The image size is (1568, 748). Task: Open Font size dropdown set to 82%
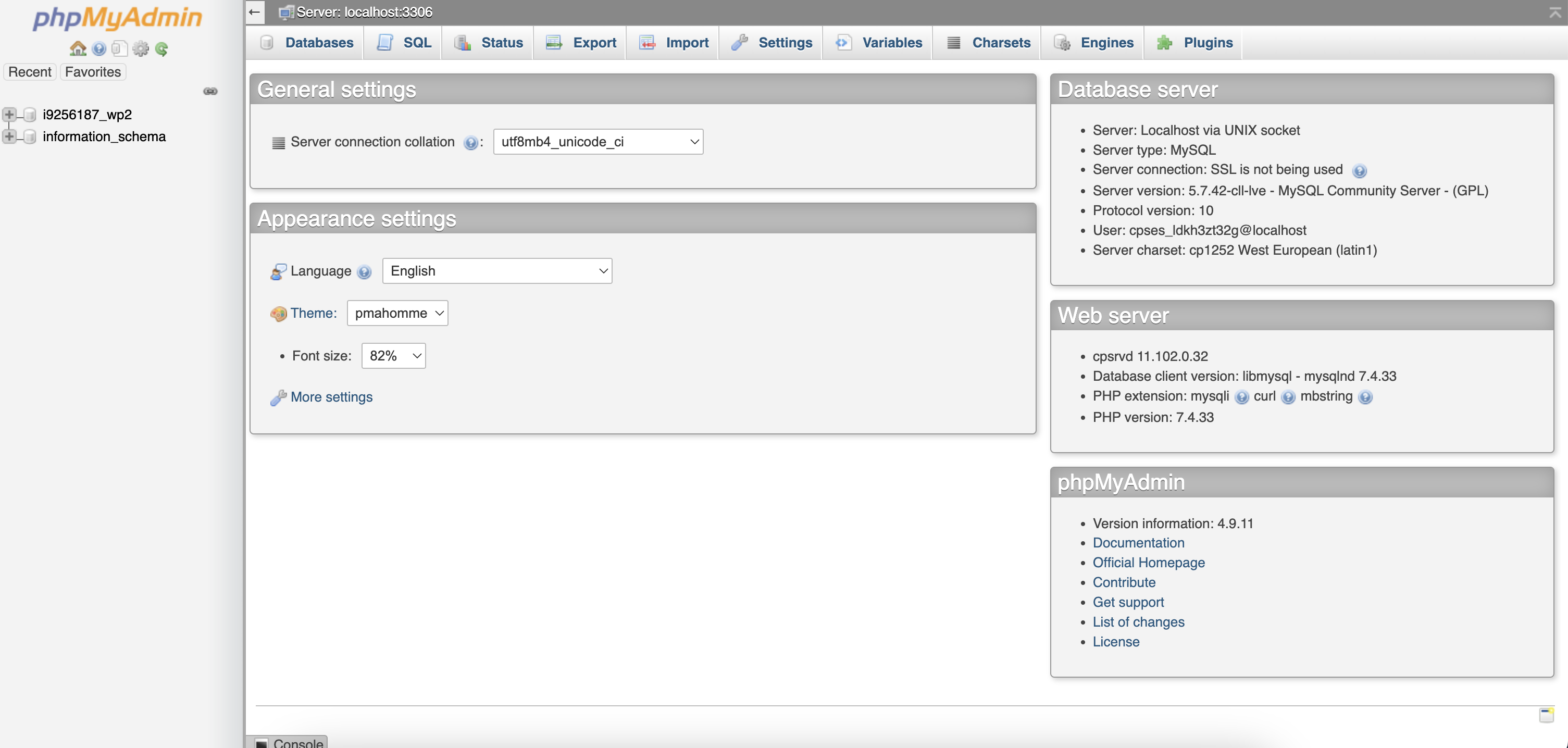[393, 355]
